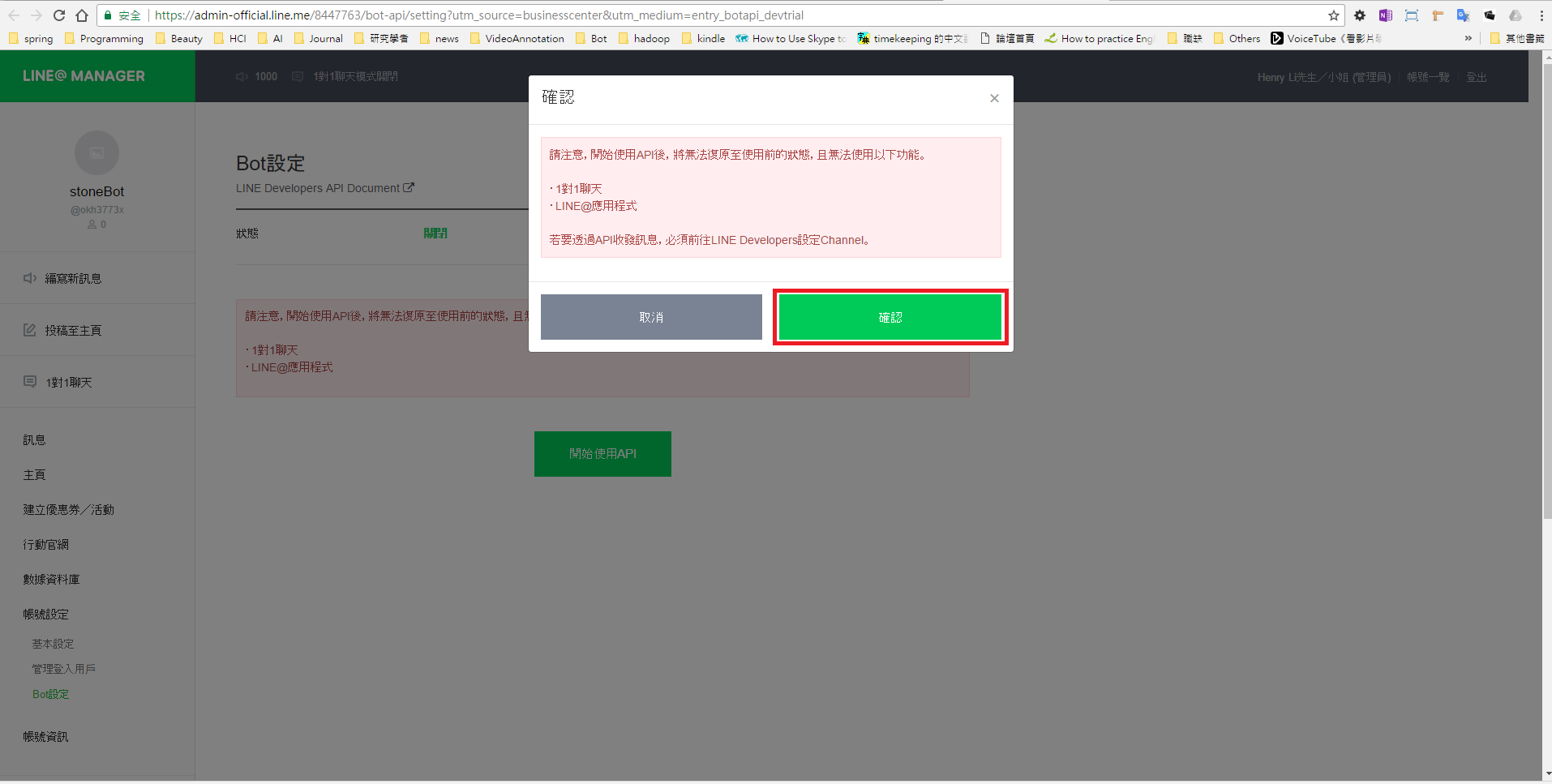
Task: Open the hadoop bookmark folder
Action: pyautogui.click(x=644, y=38)
